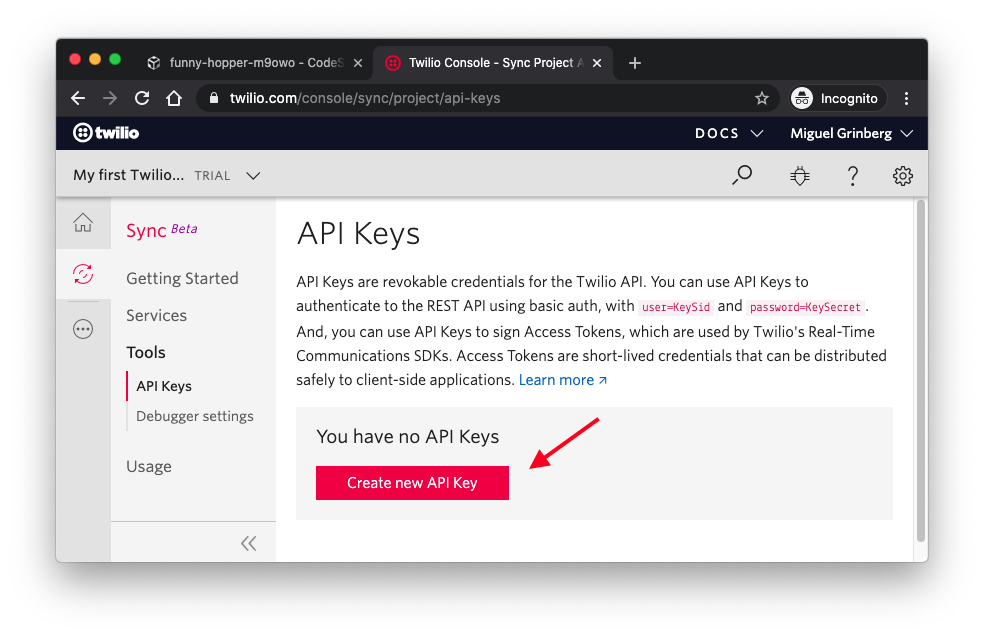Click the help question mark icon
984x636 pixels.
852,175
